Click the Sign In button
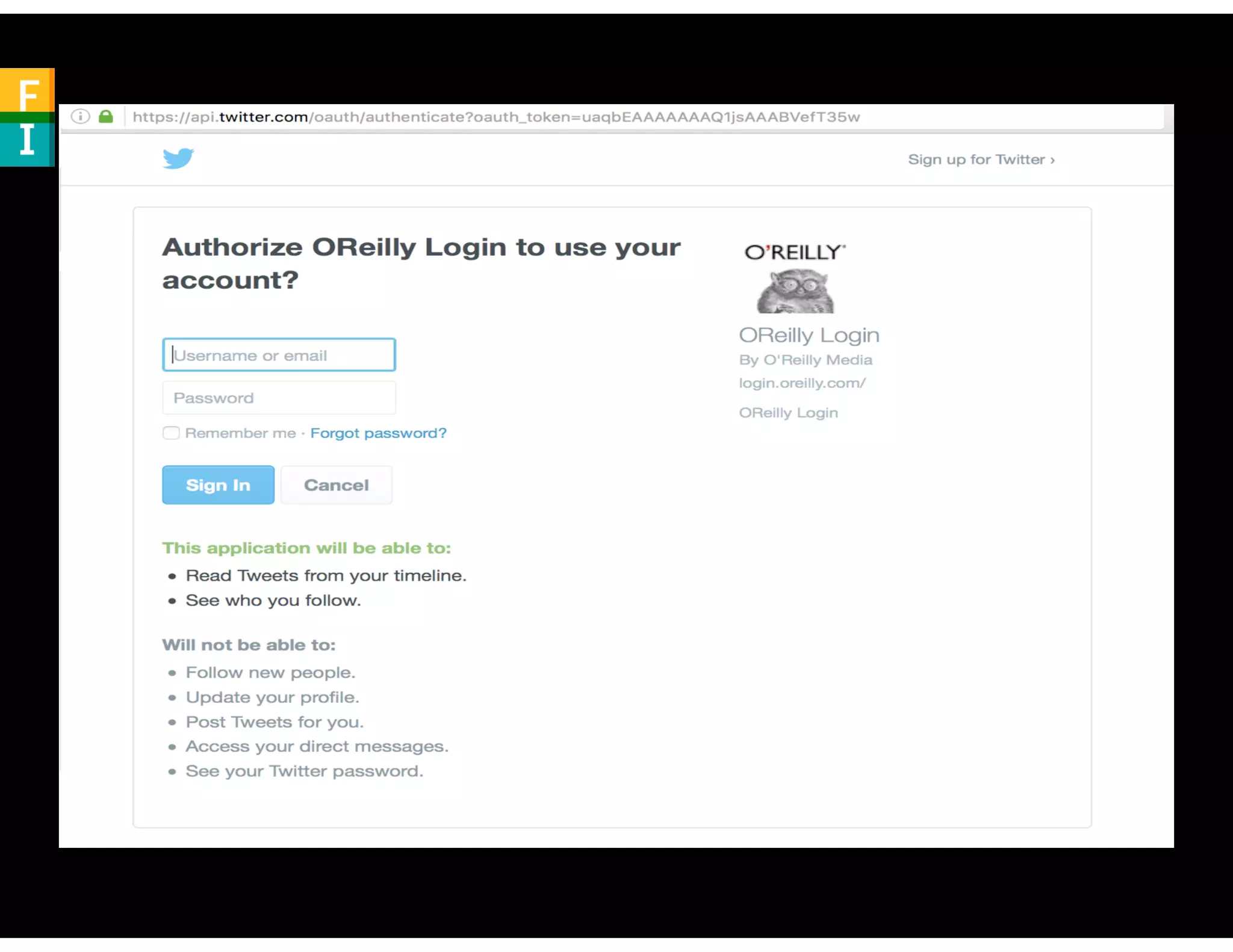 (218, 484)
